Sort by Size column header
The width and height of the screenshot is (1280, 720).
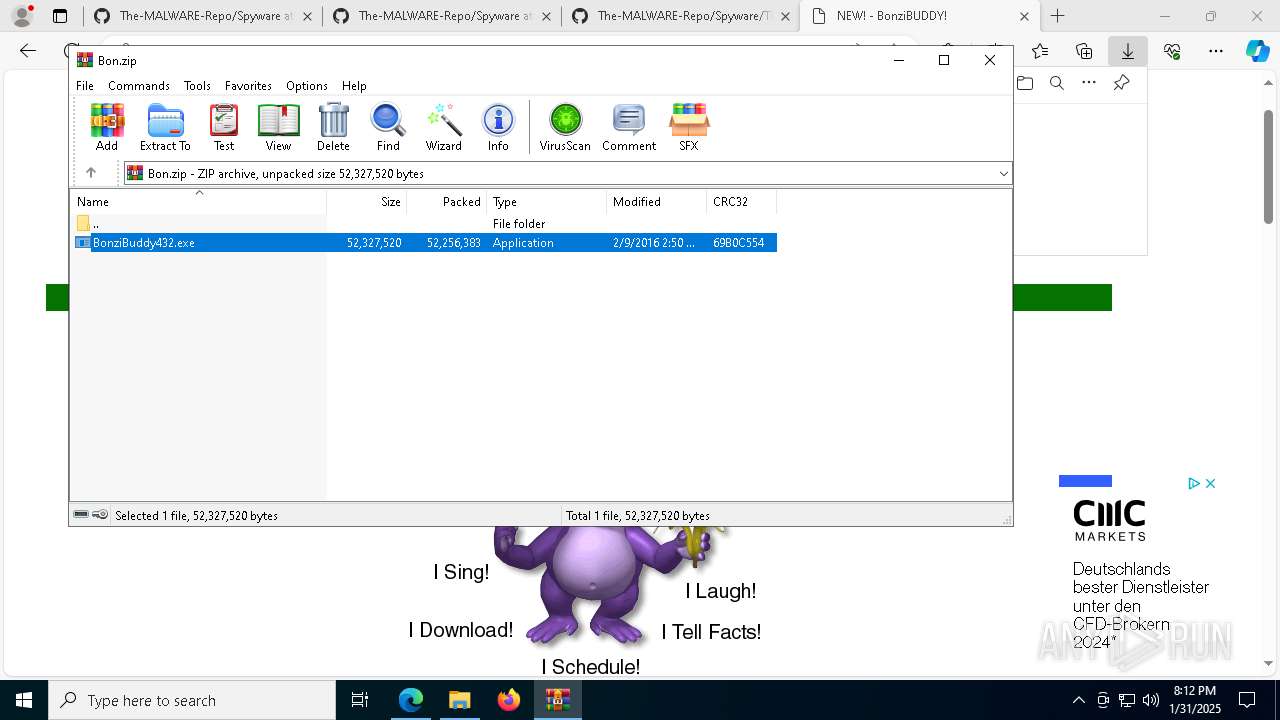point(366,202)
